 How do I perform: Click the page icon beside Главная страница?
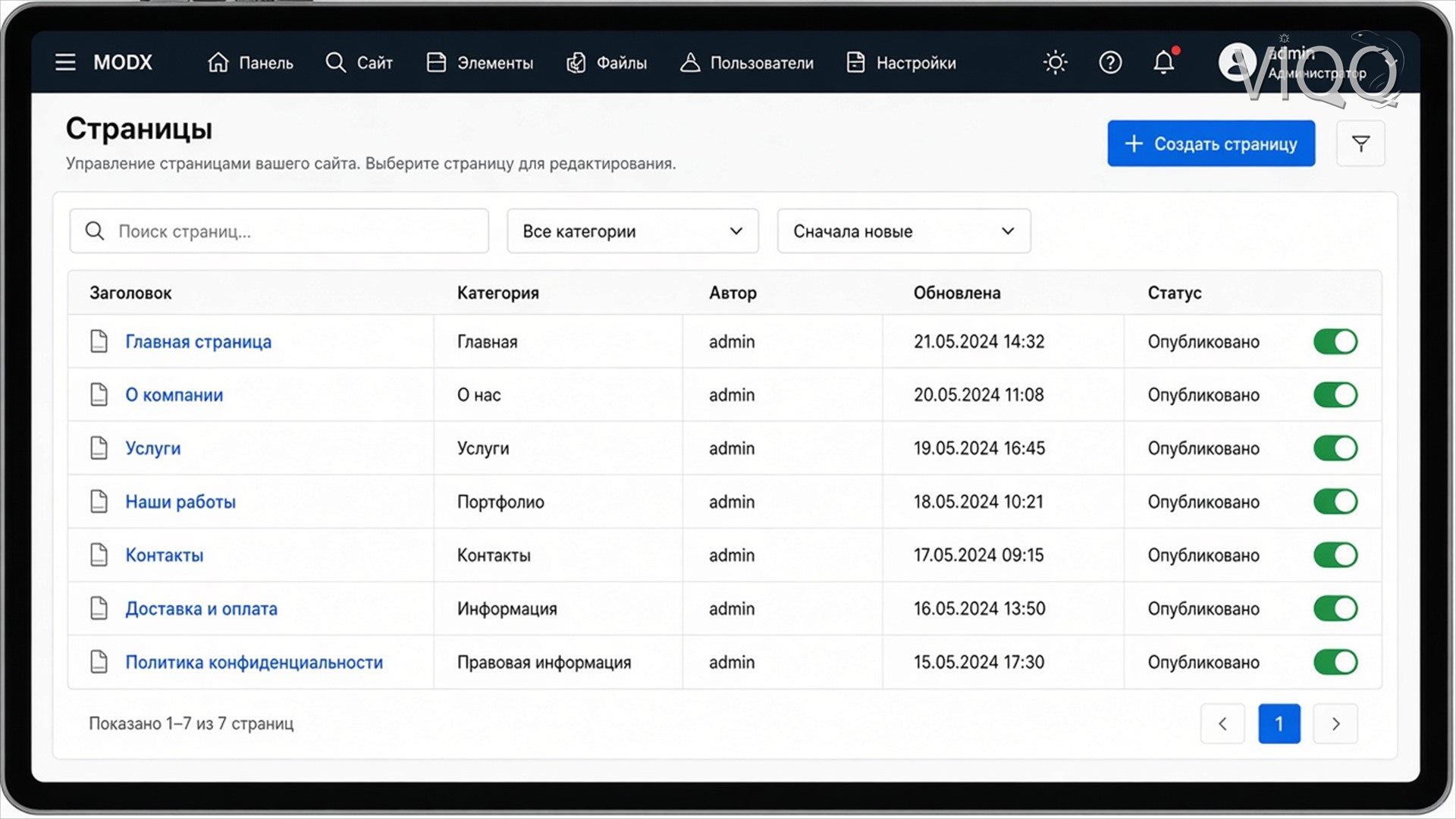[x=99, y=341]
